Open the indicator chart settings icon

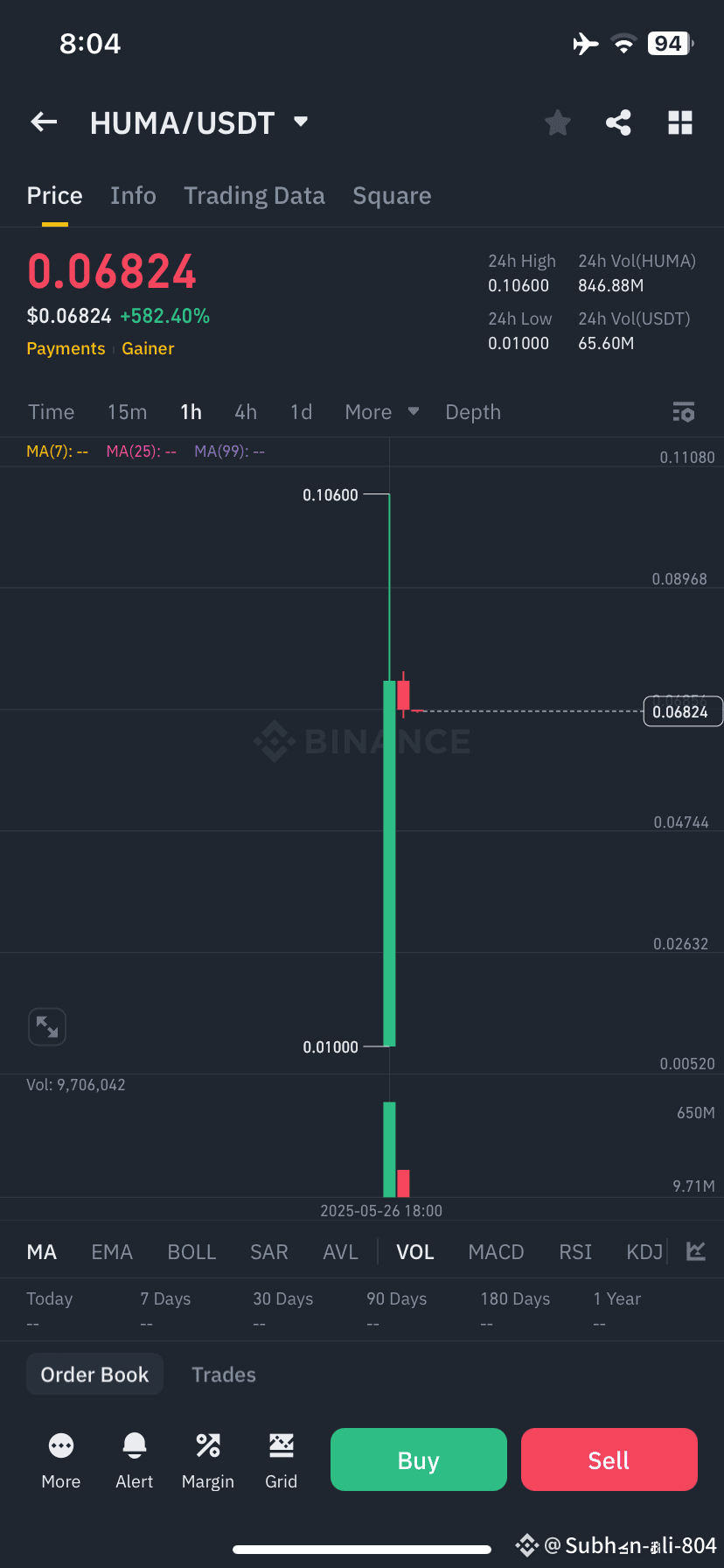(696, 1251)
